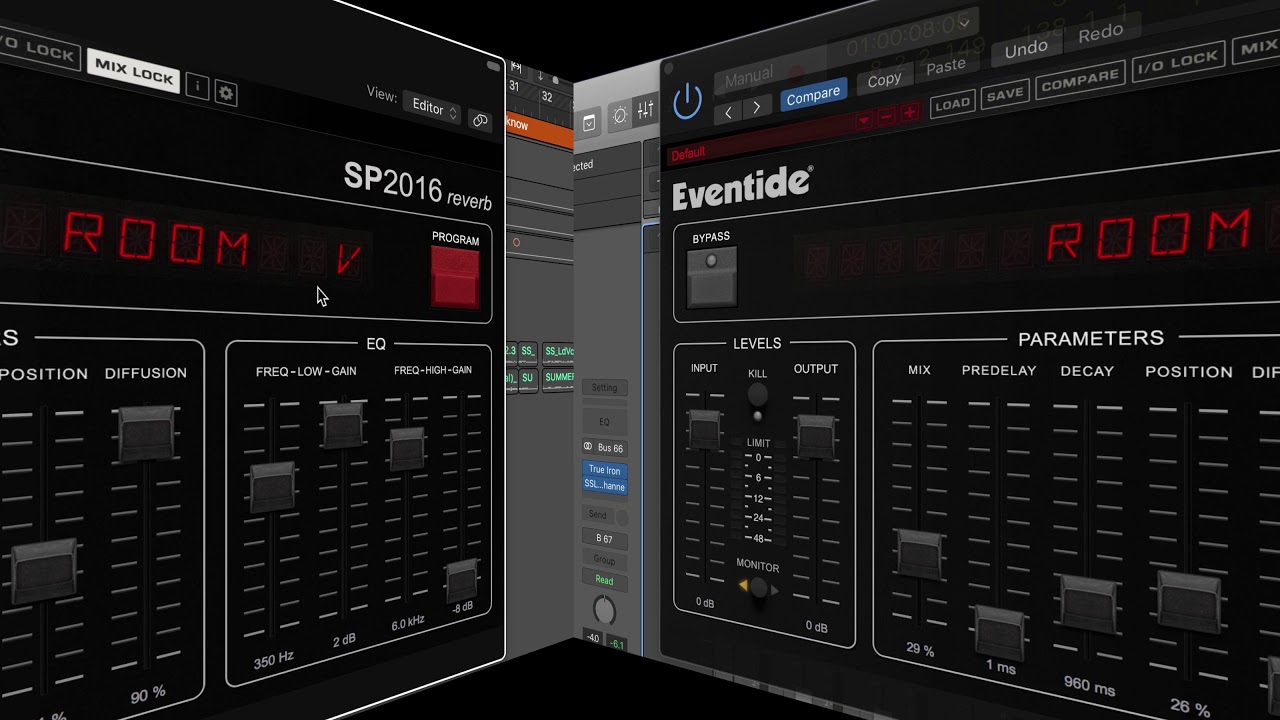Click the smart controls dial icon in toolbar
The width and height of the screenshot is (1280, 720).
[x=620, y=115]
